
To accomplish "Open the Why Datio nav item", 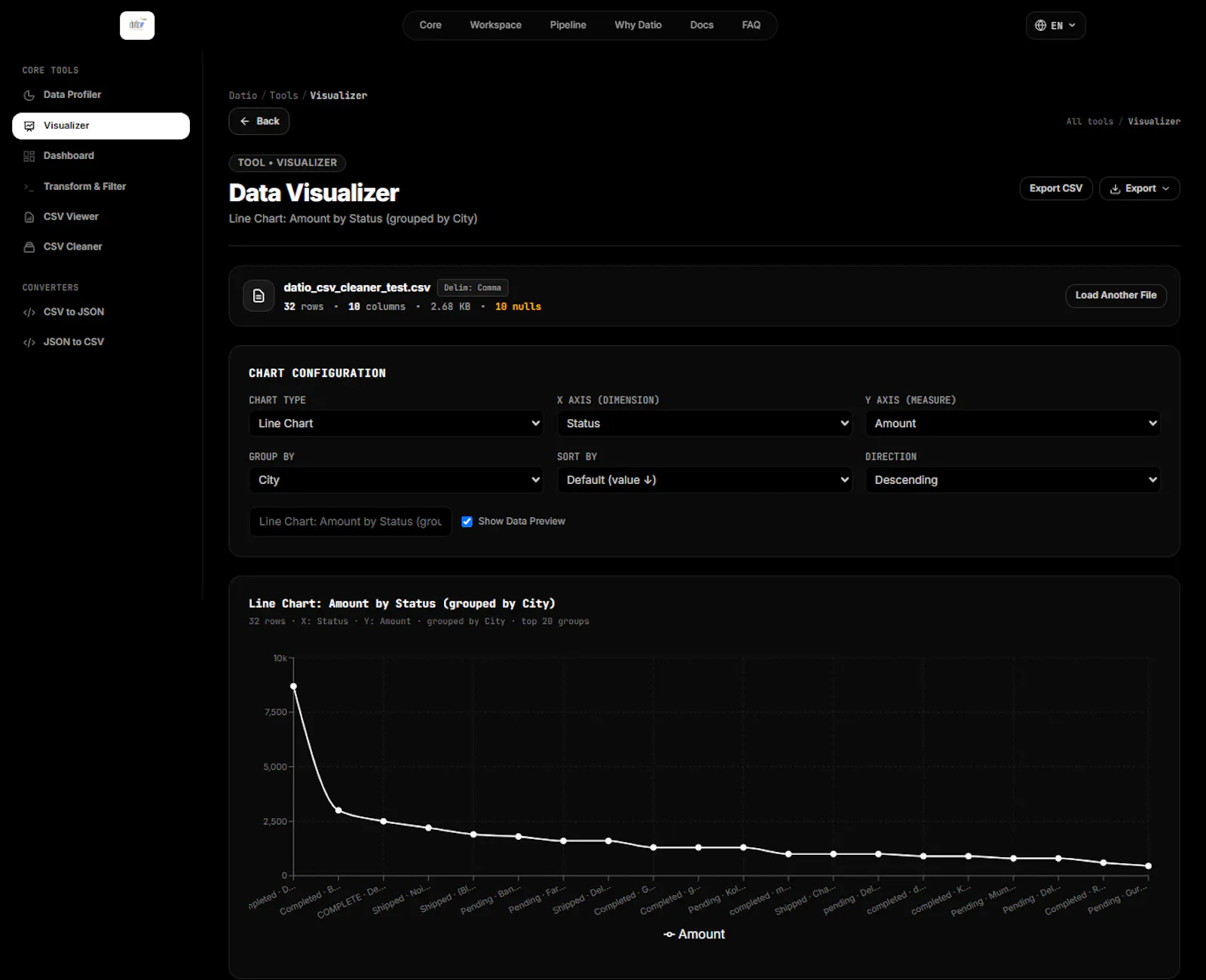I will click(638, 25).
